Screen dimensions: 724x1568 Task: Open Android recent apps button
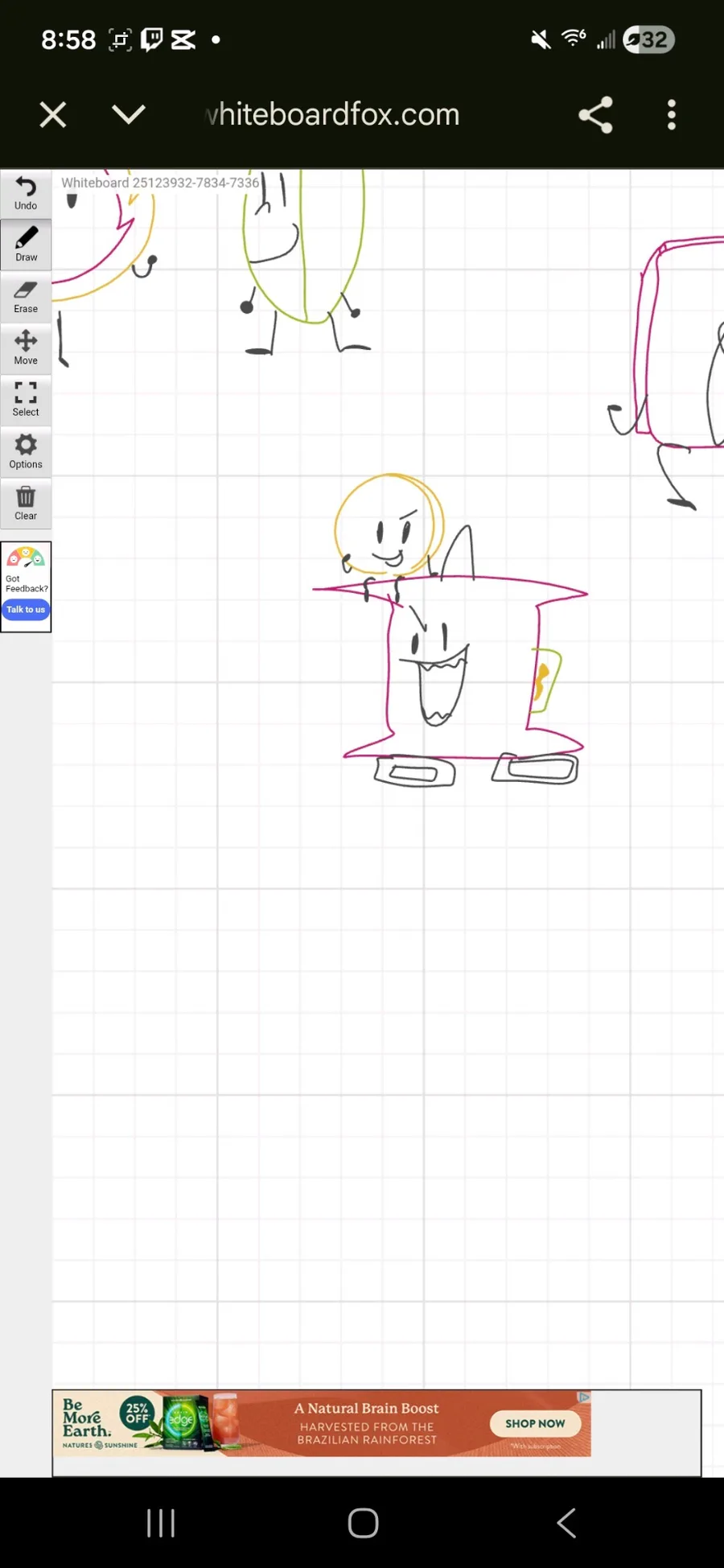click(161, 1523)
